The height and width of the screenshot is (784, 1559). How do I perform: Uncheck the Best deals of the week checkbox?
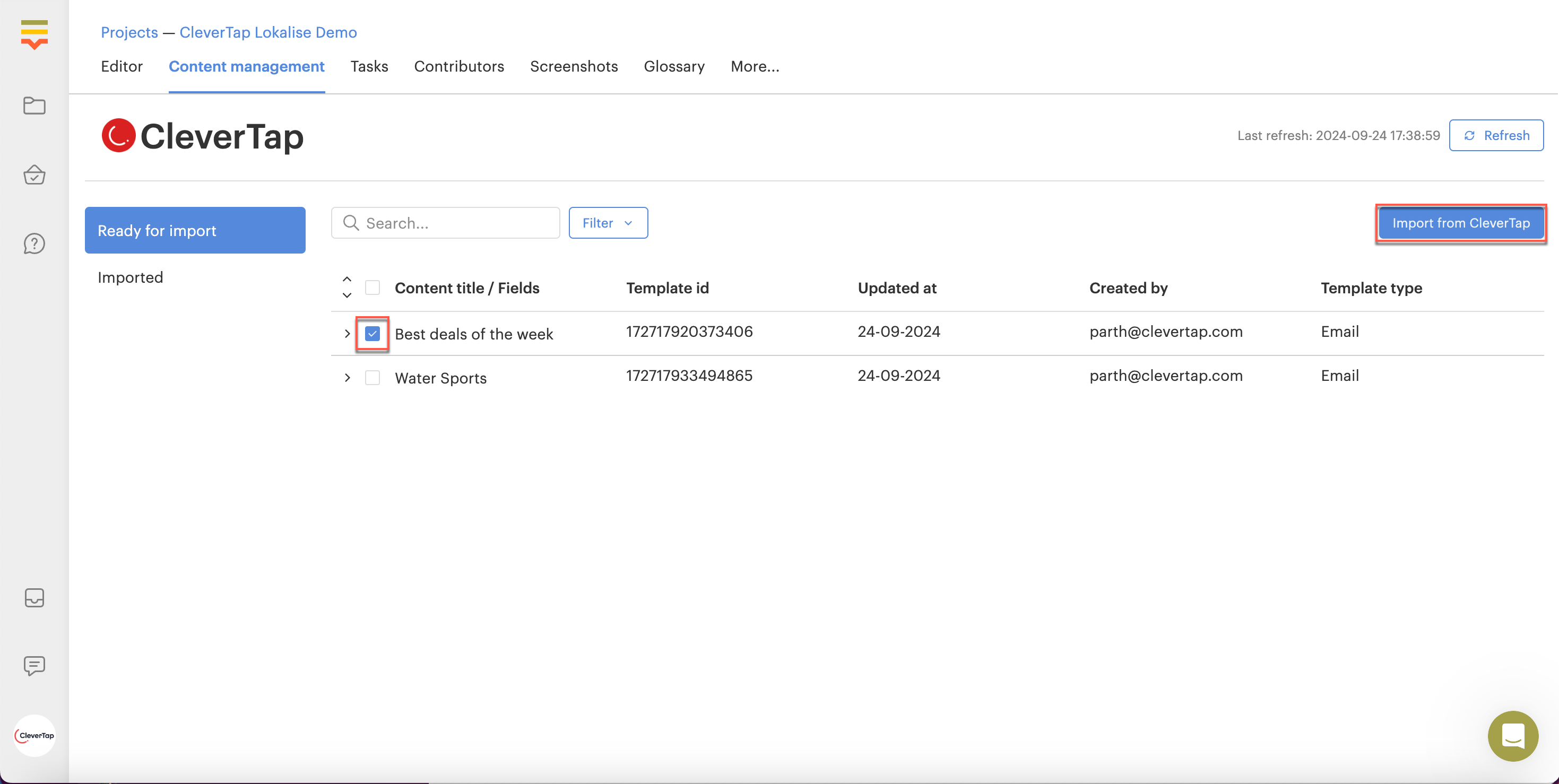pyautogui.click(x=372, y=333)
